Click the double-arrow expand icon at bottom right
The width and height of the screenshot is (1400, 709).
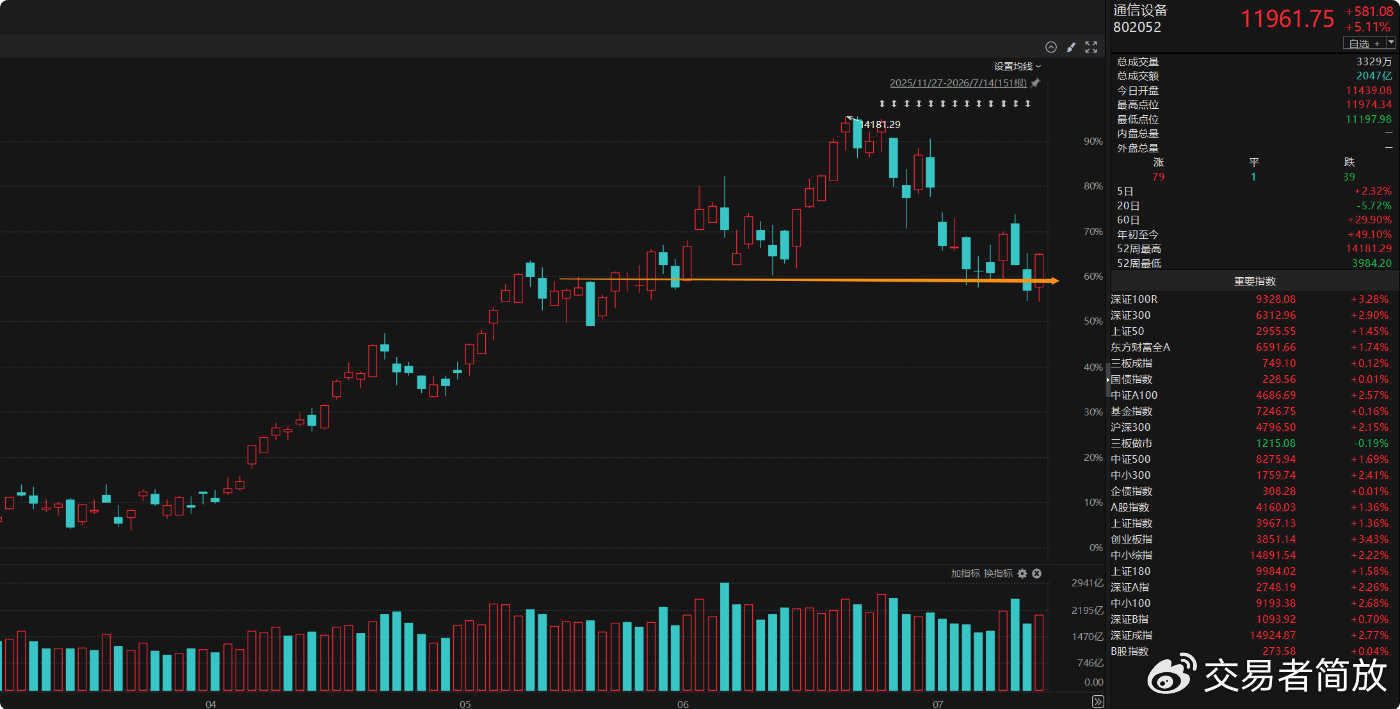click(x=1097, y=701)
